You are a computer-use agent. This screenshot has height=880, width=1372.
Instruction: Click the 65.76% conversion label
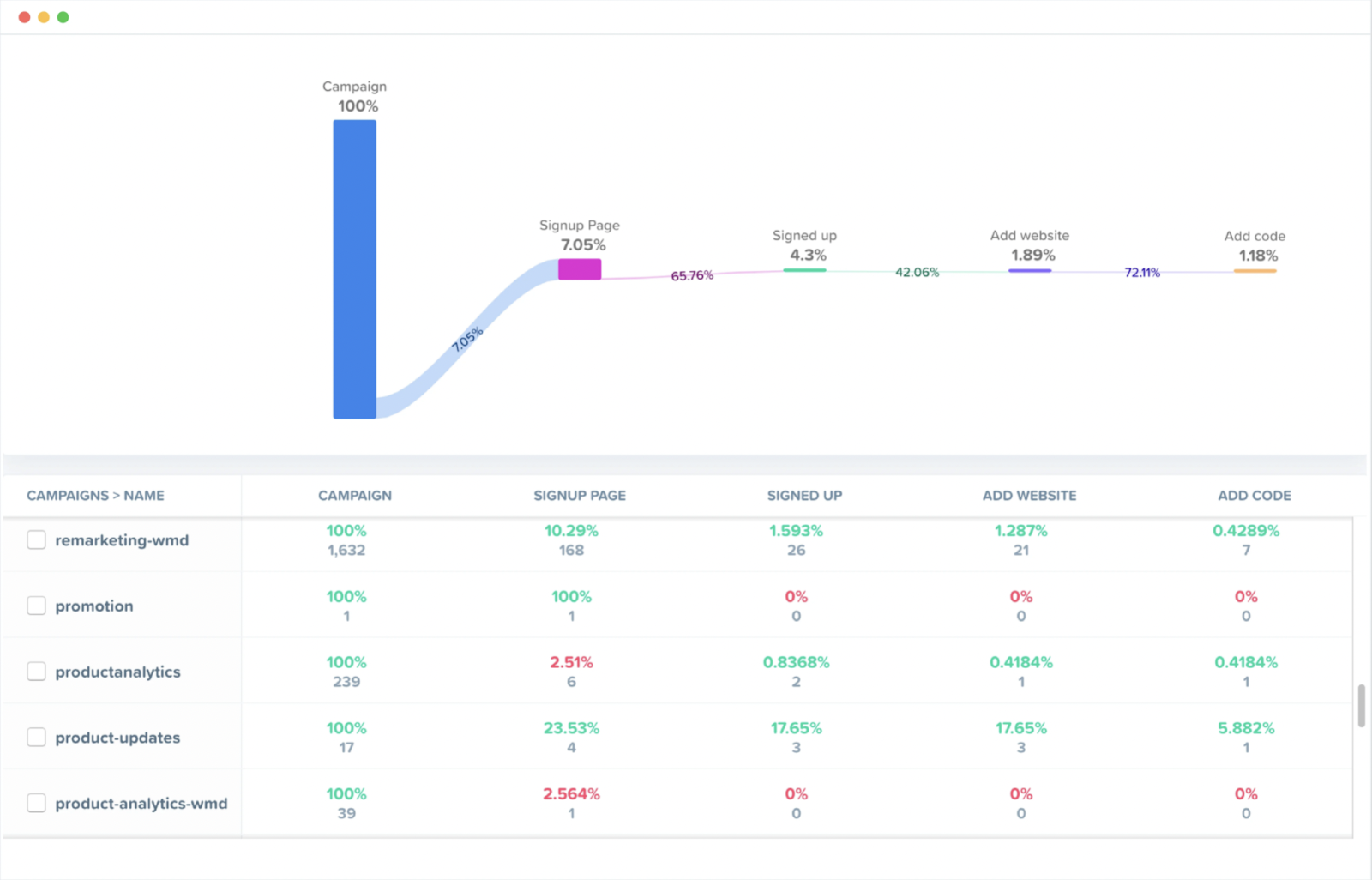pyautogui.click(x=692, y=275)
